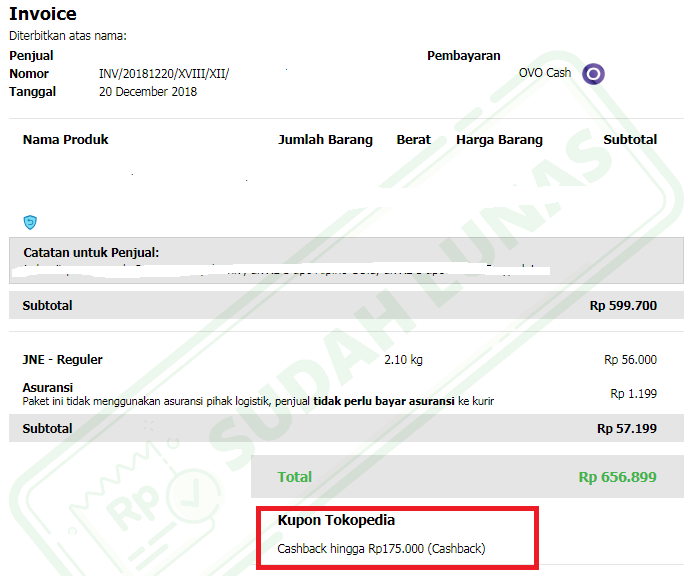The height and width of the screenshot is (576, 694).
Task: Click the Jumlah Barang column header
Action: (325, 140)
